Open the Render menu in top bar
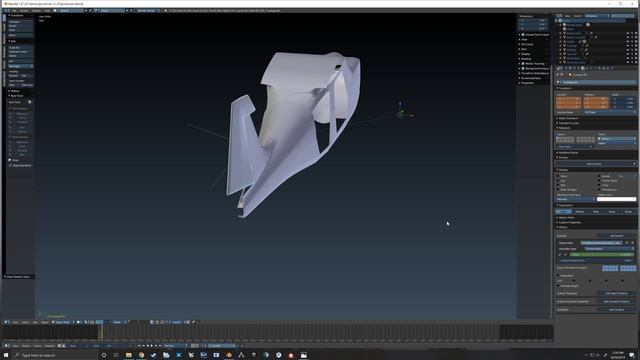Viewport: 640px width, 360px height. (24, 11)
